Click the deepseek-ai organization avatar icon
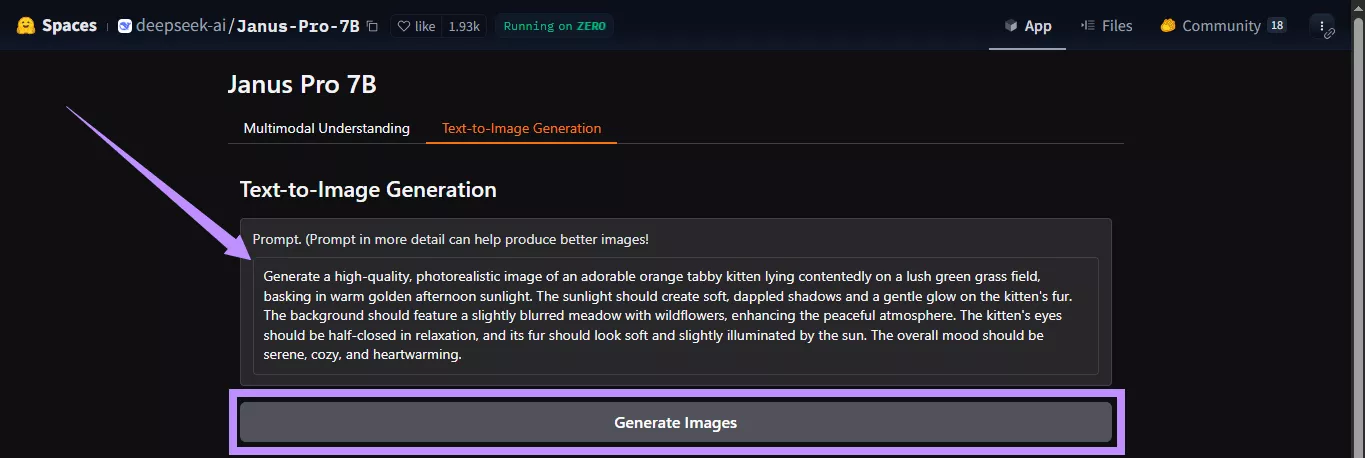Image resolution: width=1365 pixels, height=458 pixels. click(x=125, y=26)
